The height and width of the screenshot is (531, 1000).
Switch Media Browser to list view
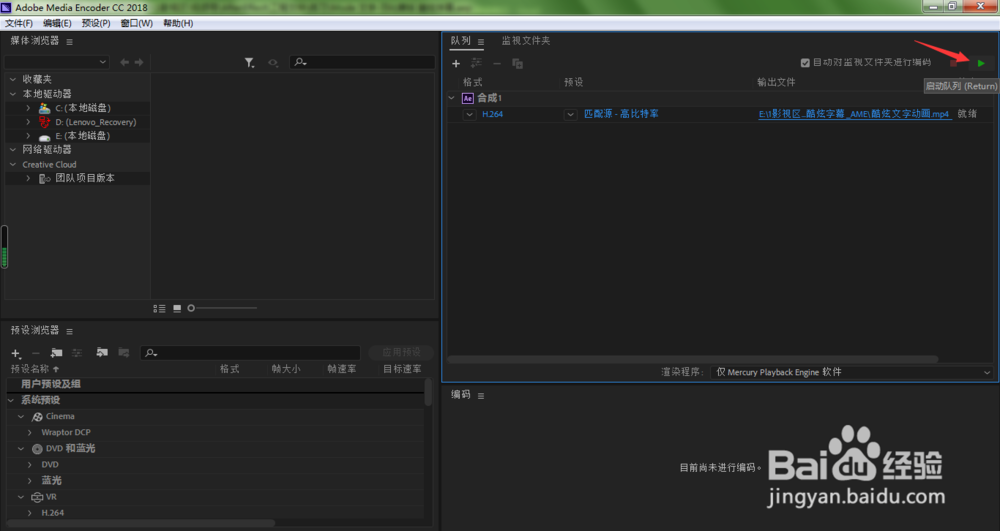click(159, 309)
